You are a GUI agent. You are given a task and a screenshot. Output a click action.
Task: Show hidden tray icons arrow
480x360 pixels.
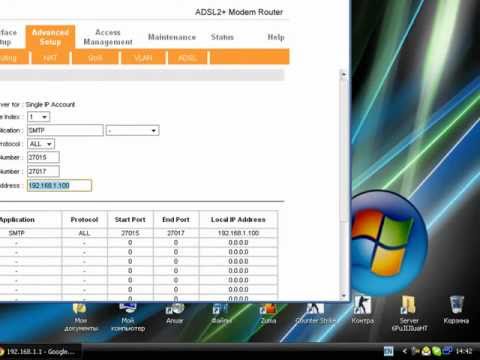pyautogui.click(x=404, y=351)
